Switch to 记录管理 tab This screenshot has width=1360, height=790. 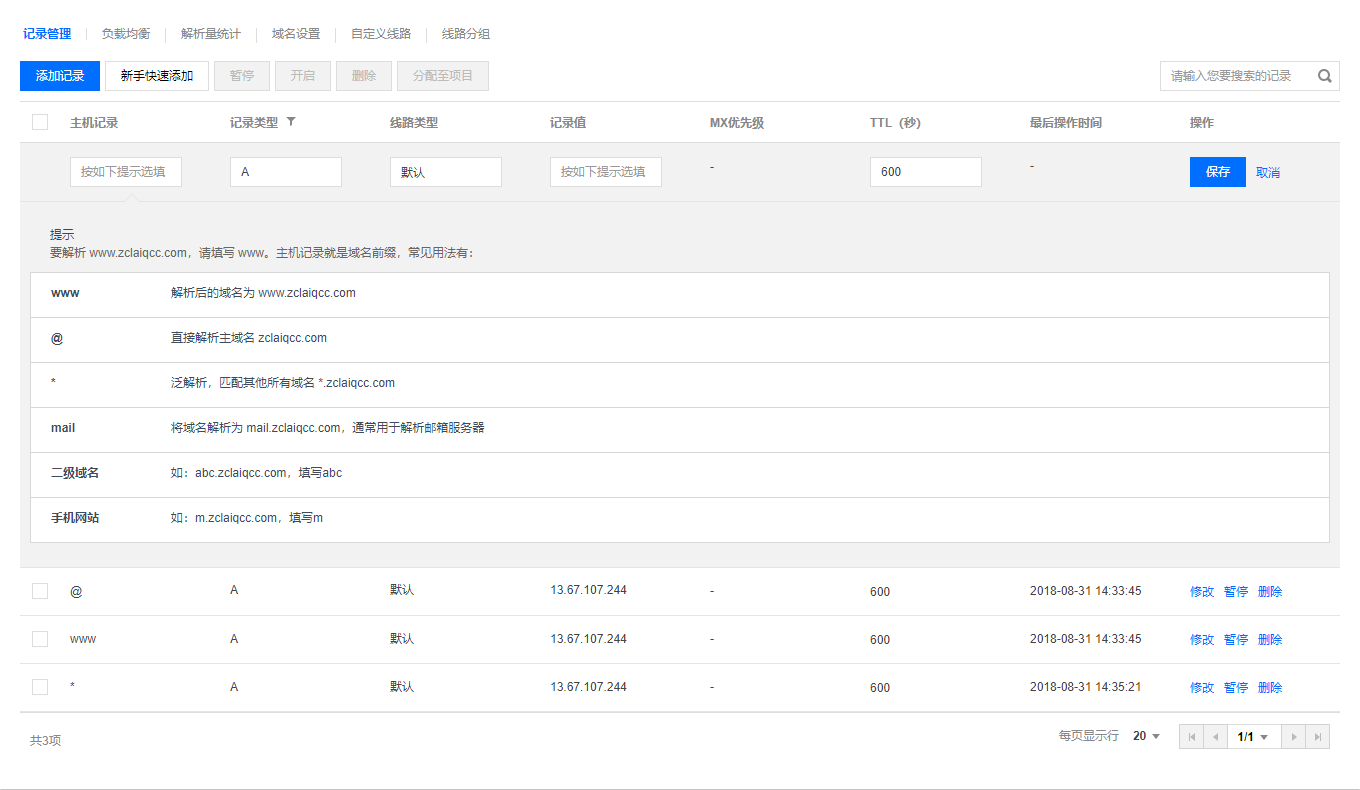pos(47,34)
